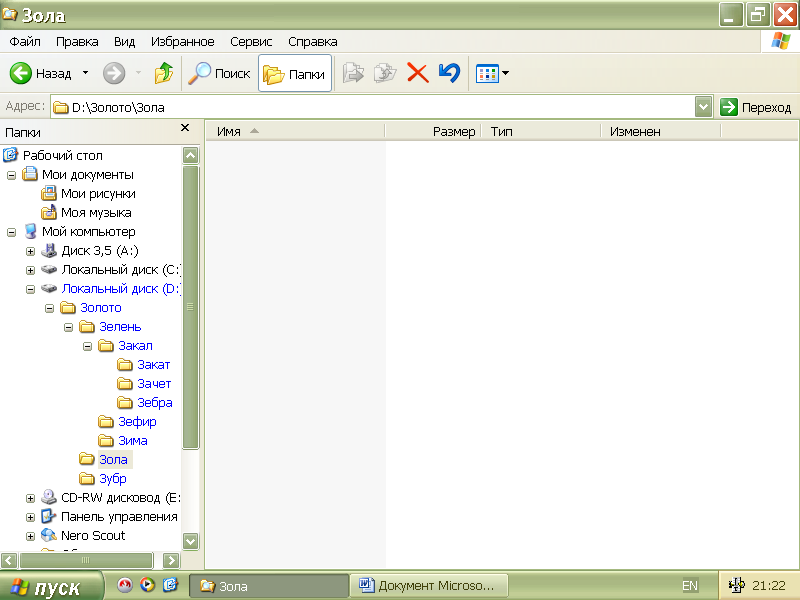Image resolution: width=800 pixels, height=600 pixels.
Task: Open the address bar dropdown list
Action: [704, 107]
